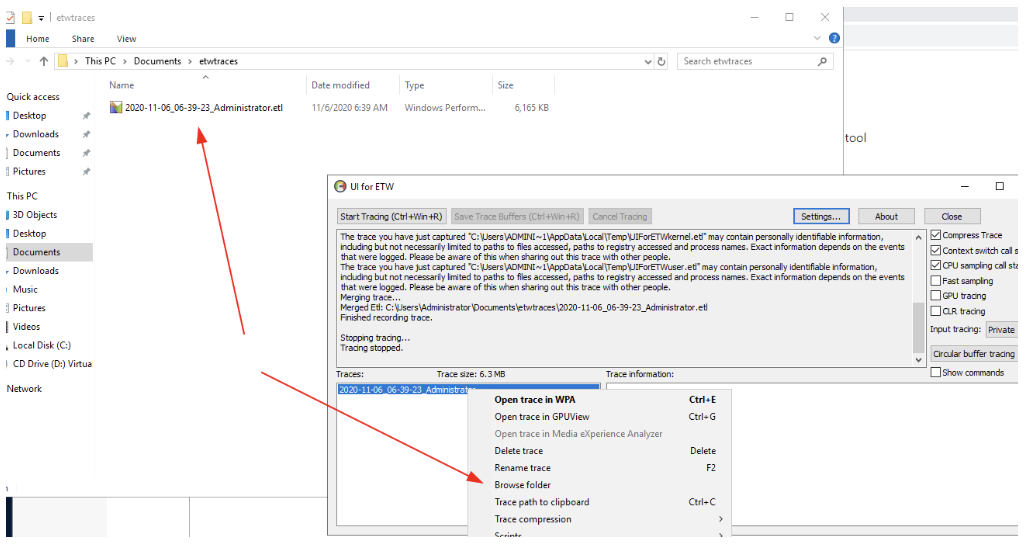The width and height of the screenshot is (1026, 544).
Task: Enable the Fast sampling checkbox
Action: [936, 281]
